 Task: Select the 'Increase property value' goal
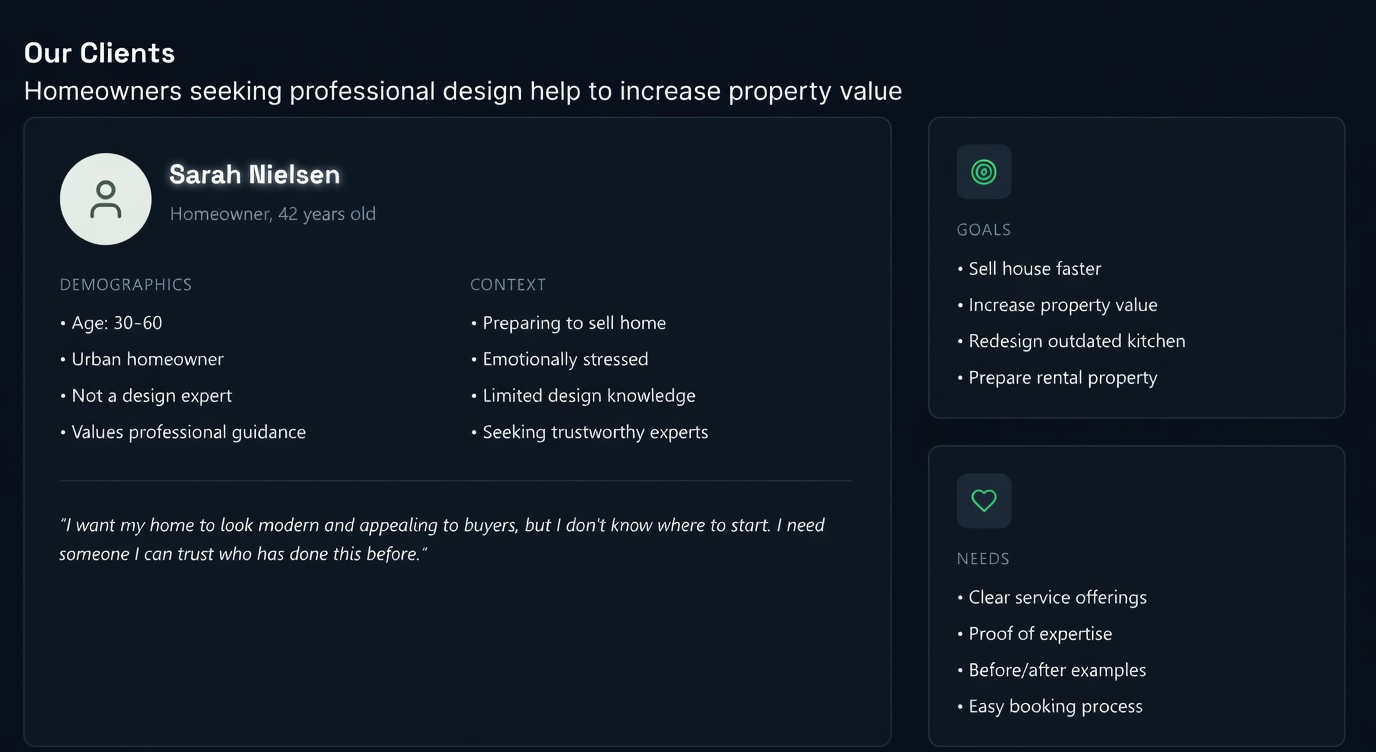[x=1063, y=305]
